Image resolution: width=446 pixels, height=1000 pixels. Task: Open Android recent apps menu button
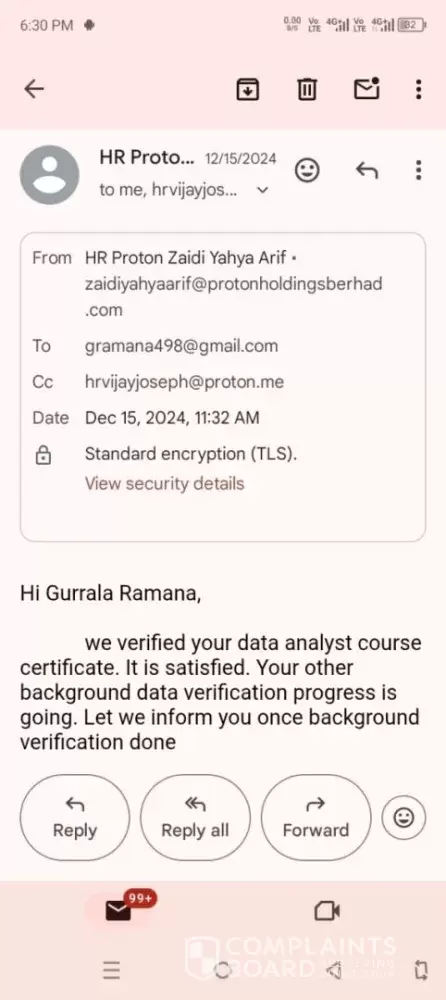(x=111, y=971)
